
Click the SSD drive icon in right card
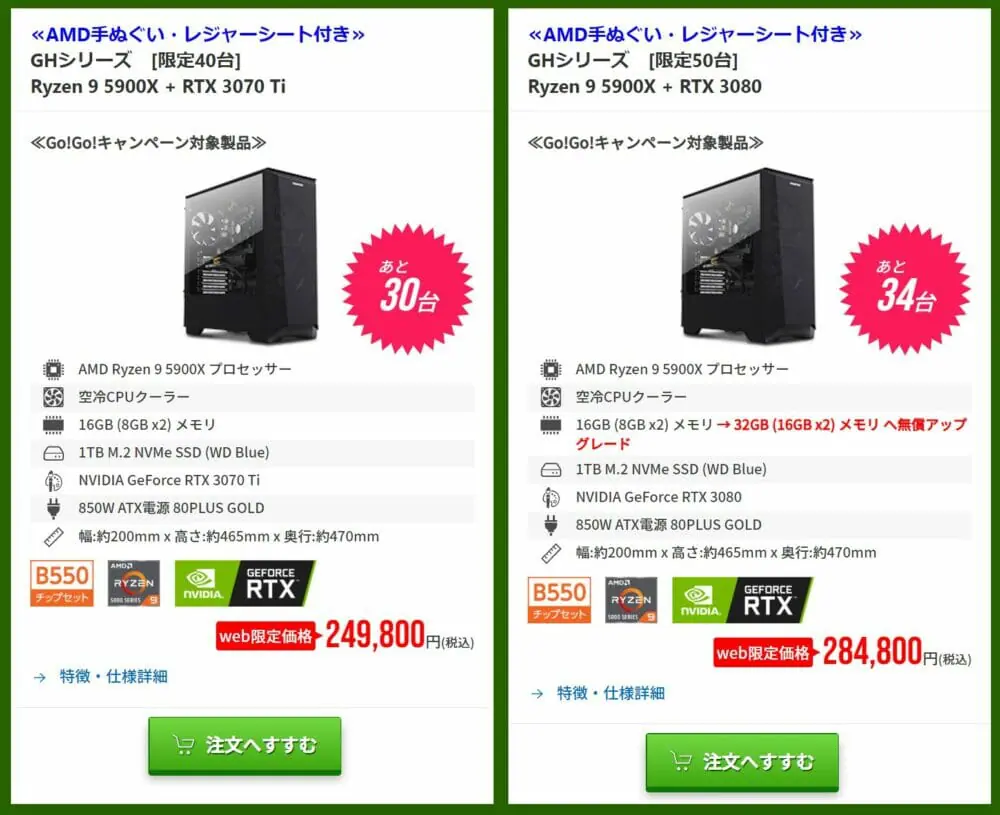coord(551,470)
